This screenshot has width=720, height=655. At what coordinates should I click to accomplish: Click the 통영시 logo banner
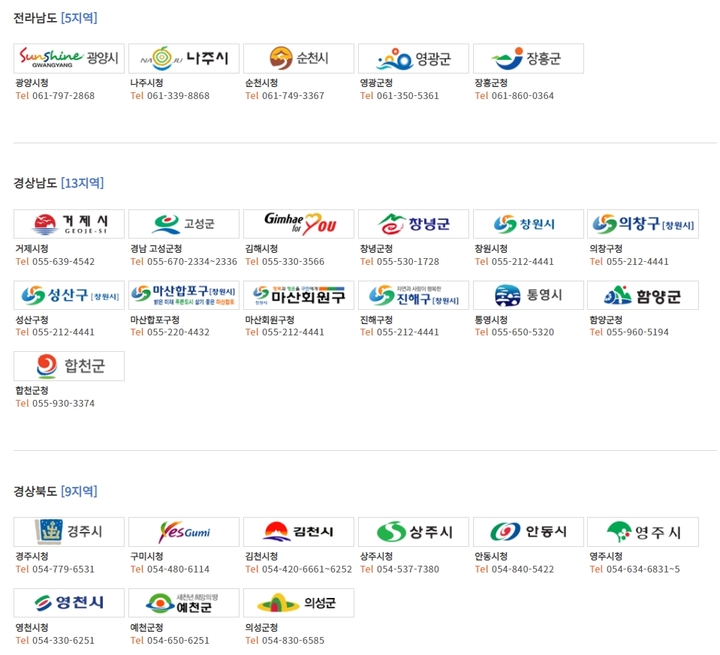point(528,295)
